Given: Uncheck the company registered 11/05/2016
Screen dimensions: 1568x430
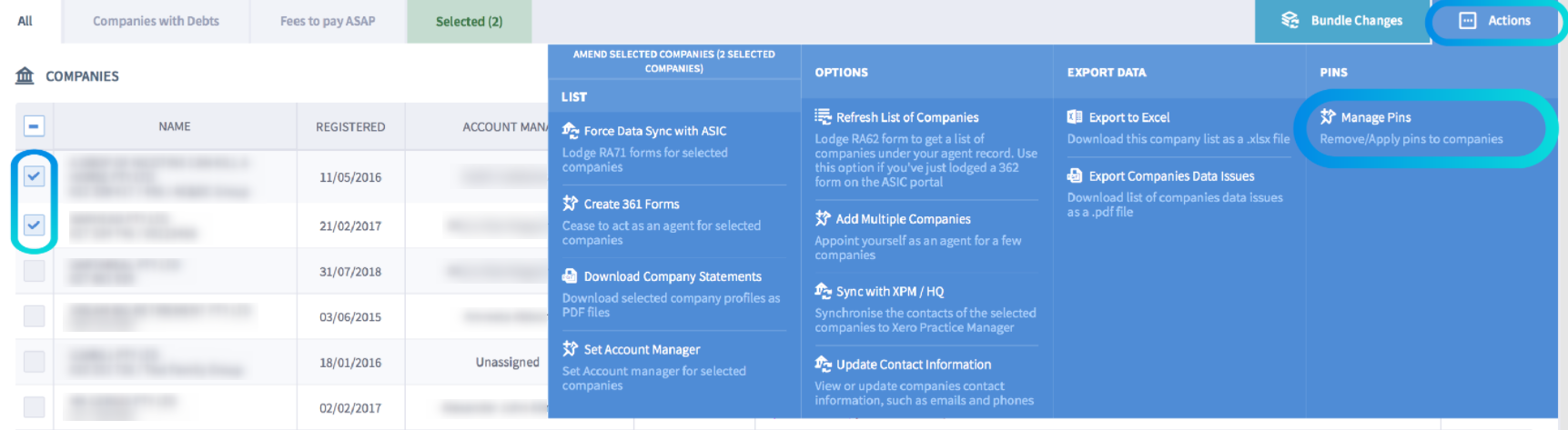Looking at the screenshot, I should point(34,176).
